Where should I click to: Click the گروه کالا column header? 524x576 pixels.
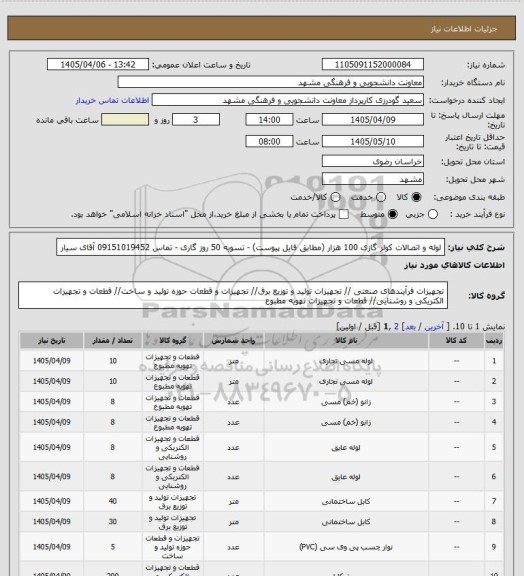coord(172,341)
